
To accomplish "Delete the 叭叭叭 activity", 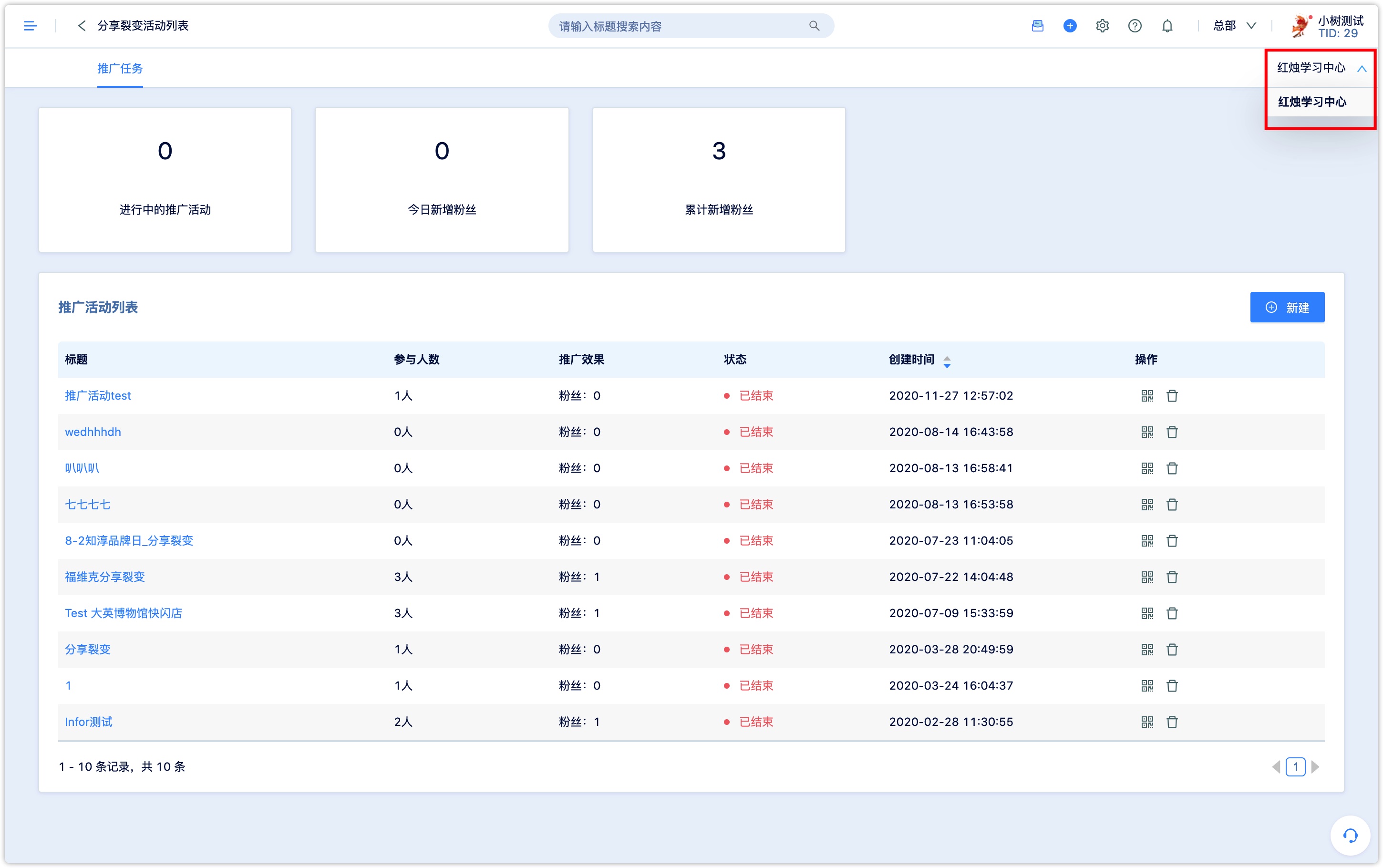I will click(x=1172, y=468).
